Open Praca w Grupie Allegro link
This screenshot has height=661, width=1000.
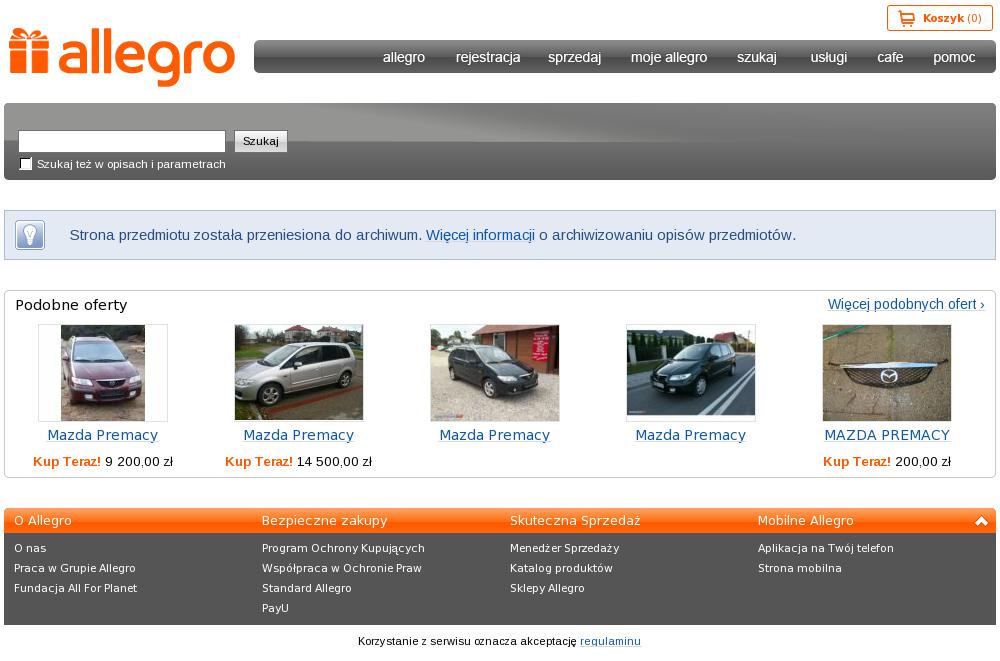point(75,568)
